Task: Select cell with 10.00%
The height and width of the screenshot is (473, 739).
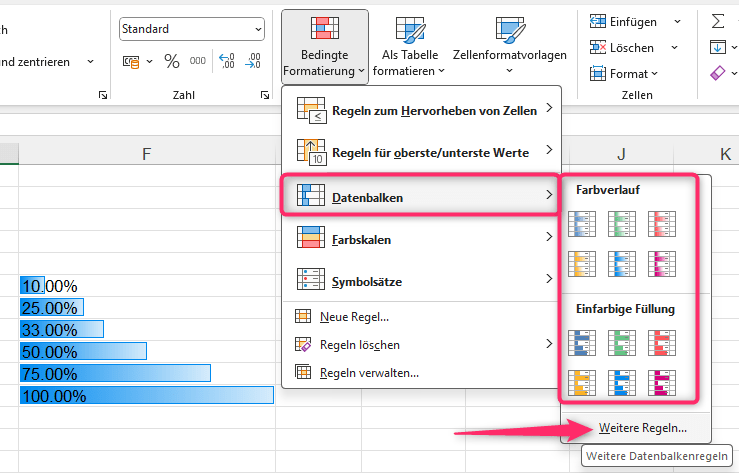Action: [x=147, y=285]
